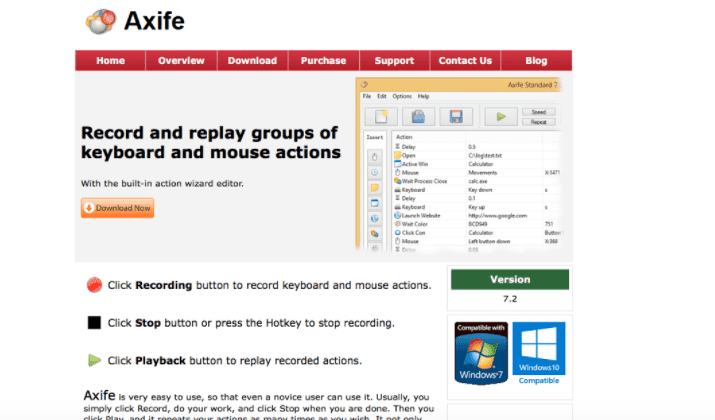The width and height of the screenshot is (715, 420).
Task: Click the window icon of Active Win row
Action: tap(398, 164)
